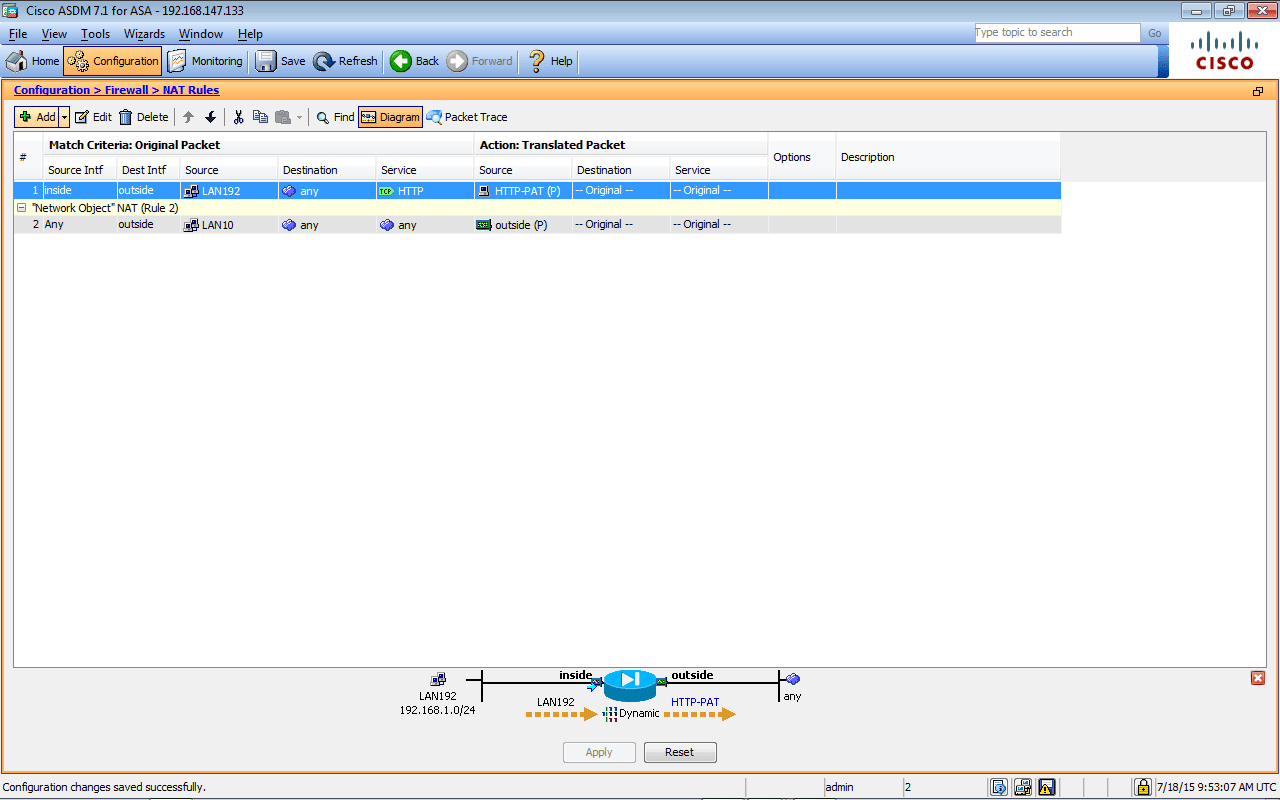The height and width of the screenshot is (800, 1280).
Task: Click the LAN192 network icon in diagram
Action: (438, 679)
